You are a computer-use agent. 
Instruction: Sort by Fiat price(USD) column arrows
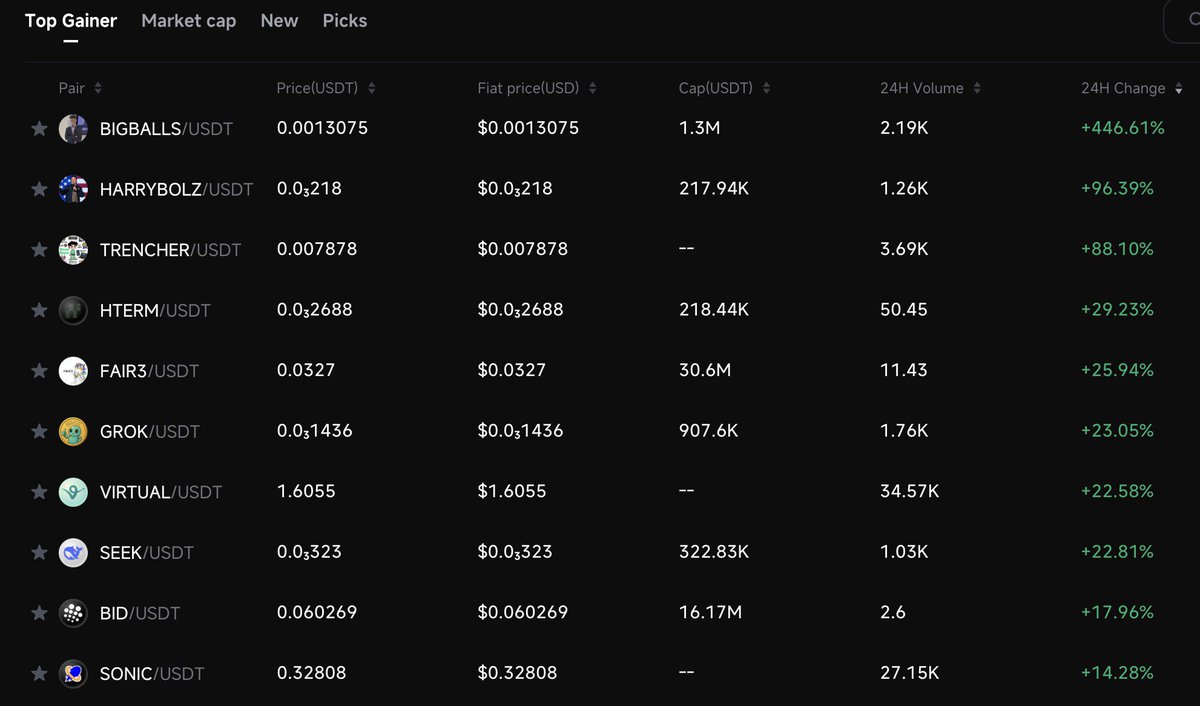point(592,88)
